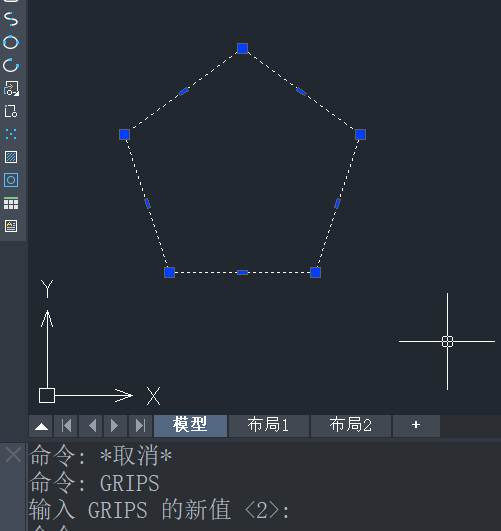Image resolution: width=501 pixels, height=531 pixels.
Task: Switch to the 布局2 tab
Action: [351, 425]
